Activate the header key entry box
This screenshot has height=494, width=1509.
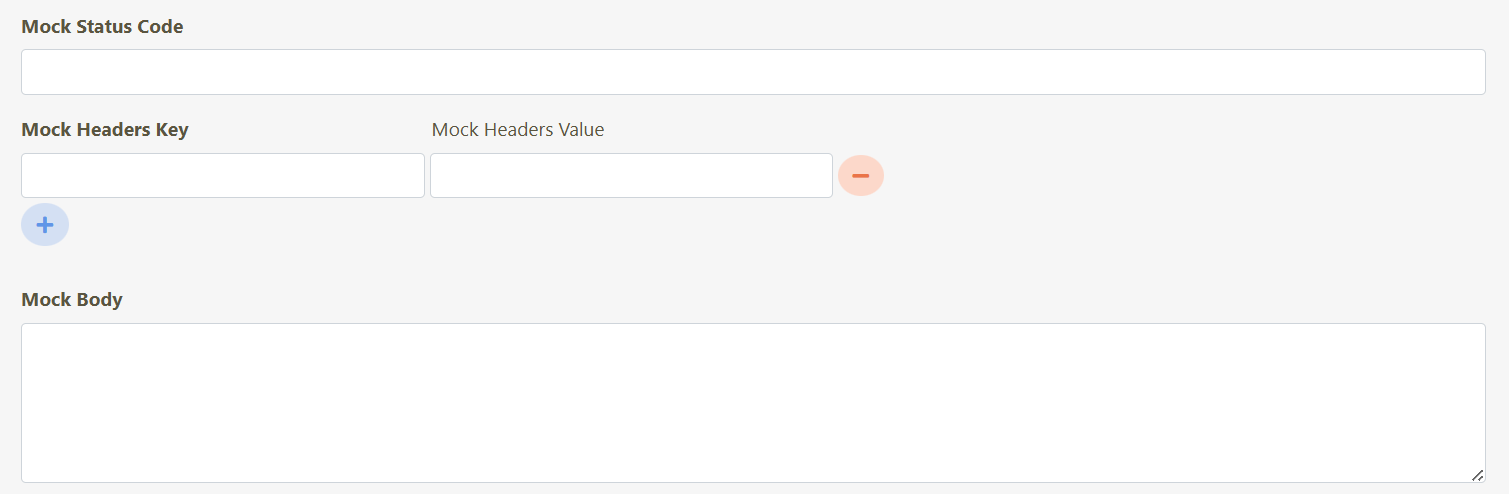[223, 176]
